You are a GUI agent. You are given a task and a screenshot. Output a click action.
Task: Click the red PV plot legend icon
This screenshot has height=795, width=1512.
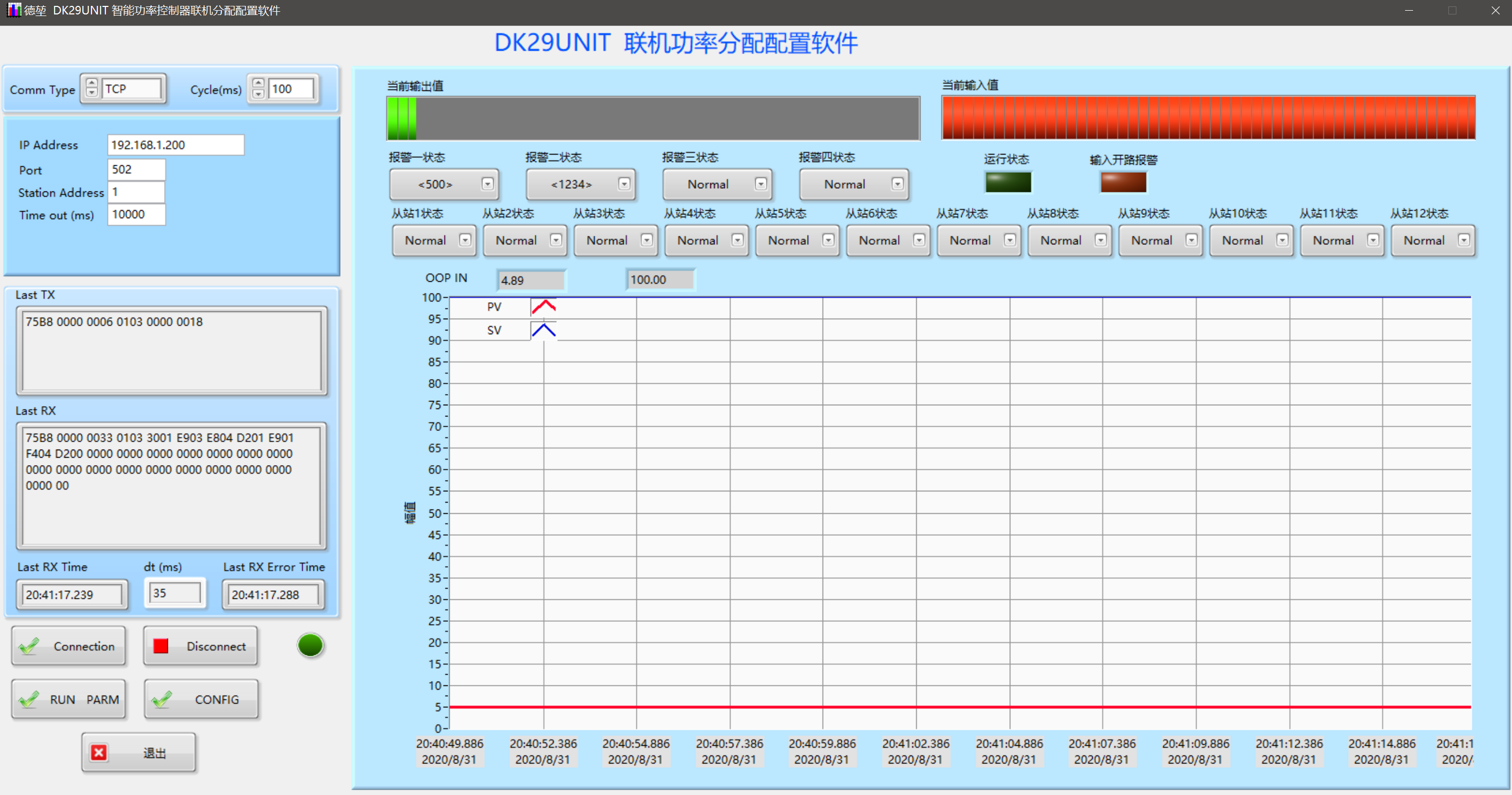pyautogui.click(x=543, y=307)
